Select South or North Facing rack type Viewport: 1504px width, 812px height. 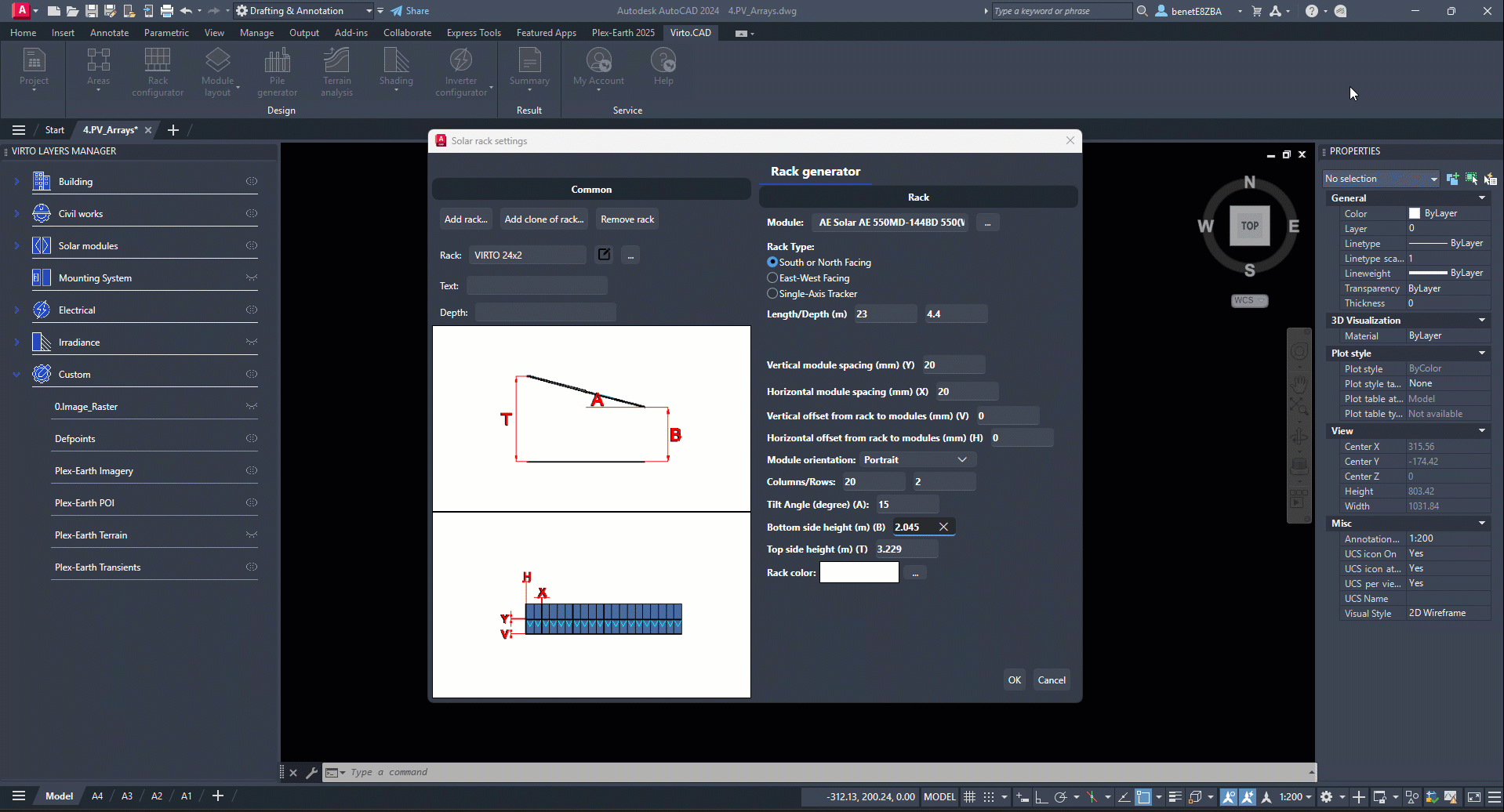(772, 262)
